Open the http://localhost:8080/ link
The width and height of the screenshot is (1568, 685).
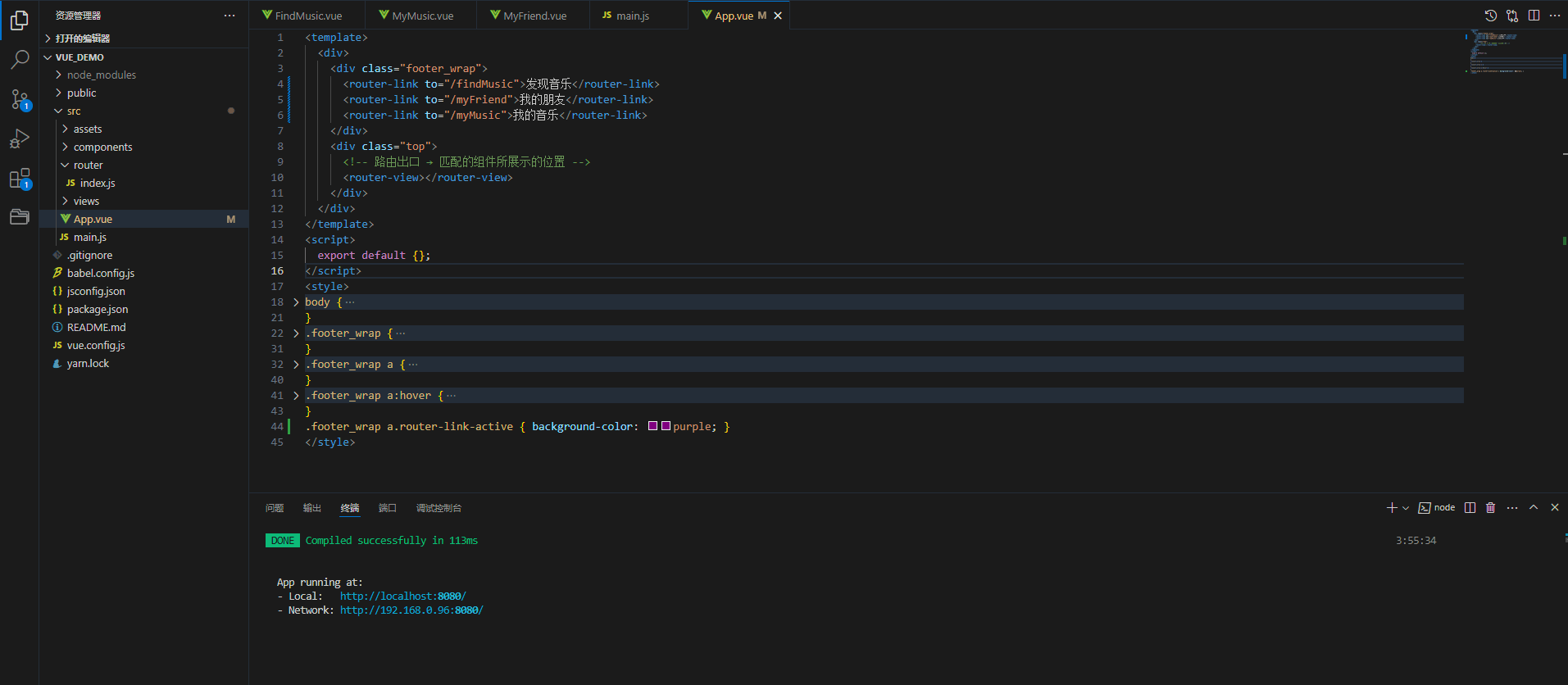pos(403,597)
